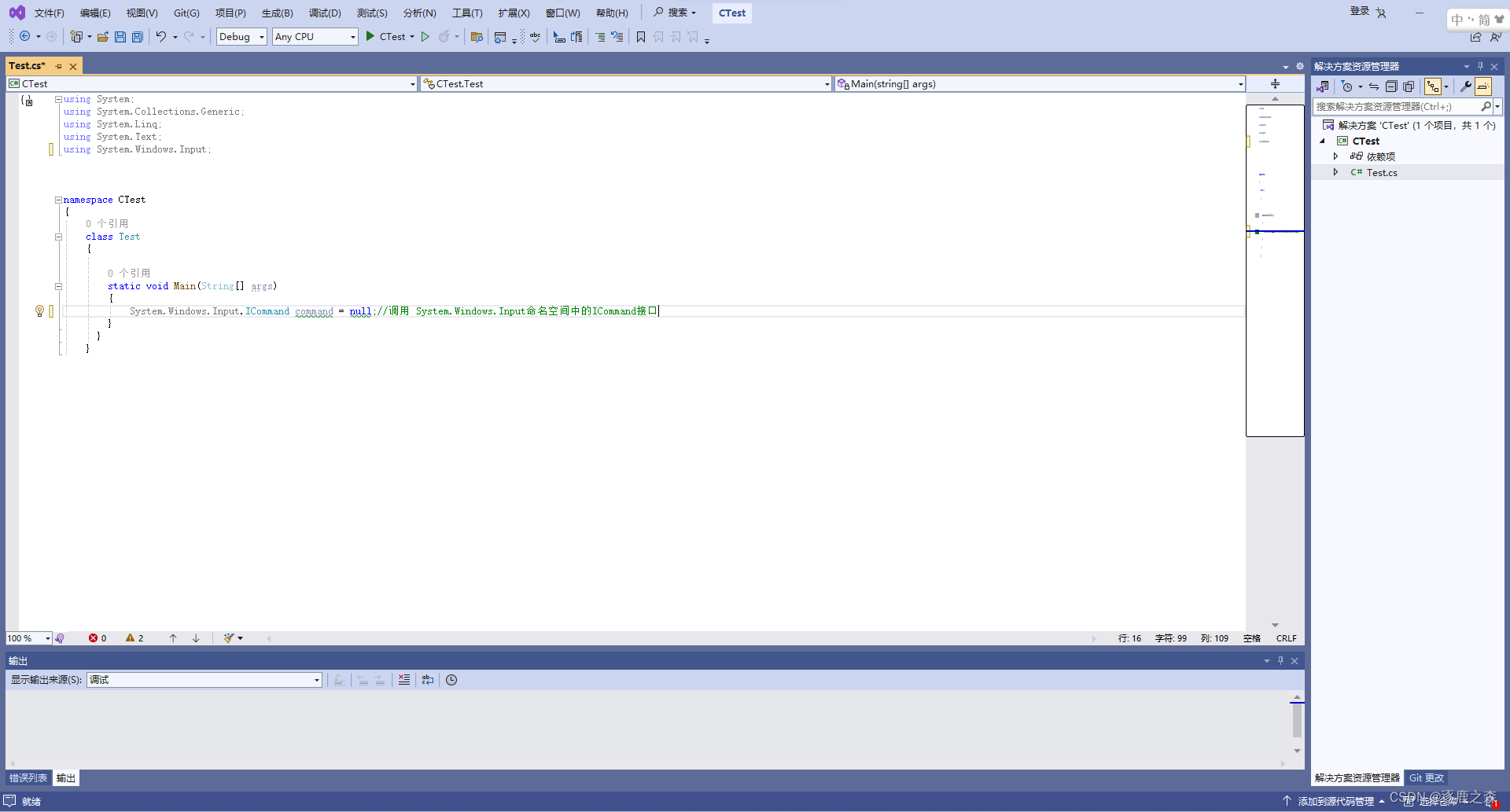
Task: Toggle a bookmark on the current line
Action: (641, 36)
